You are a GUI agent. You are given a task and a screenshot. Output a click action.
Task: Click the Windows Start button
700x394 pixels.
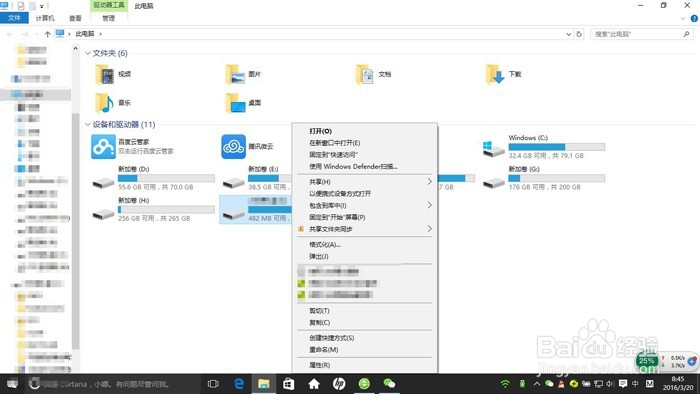[x=12, y=384]
